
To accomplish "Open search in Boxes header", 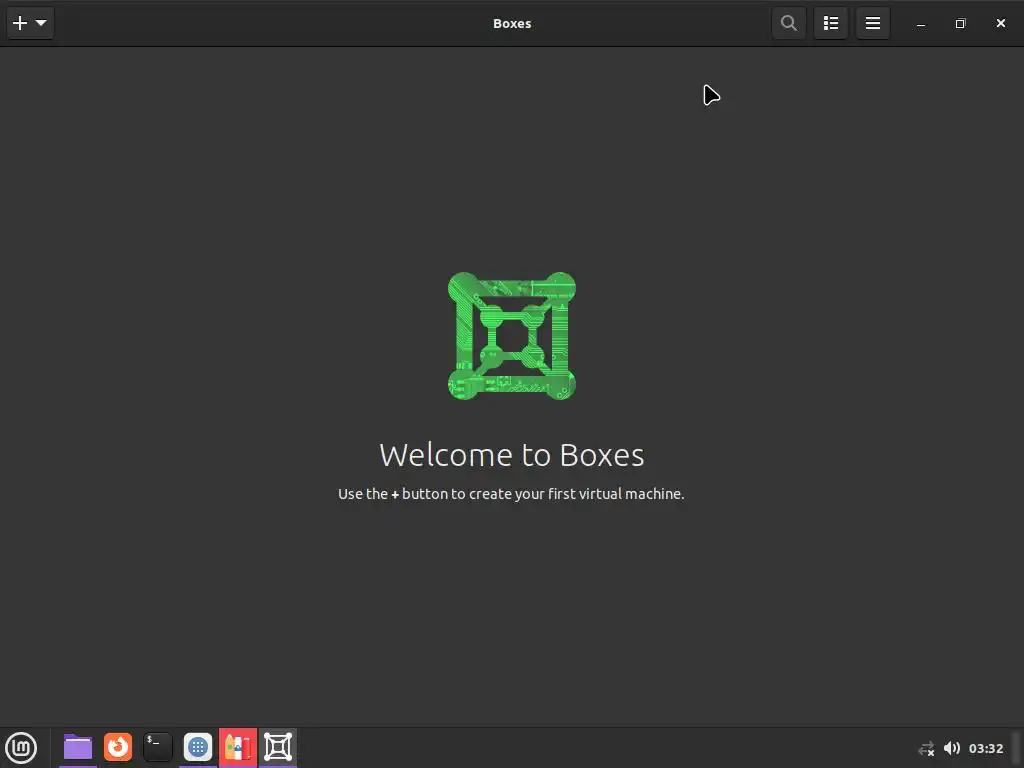I will coord(789,24).
